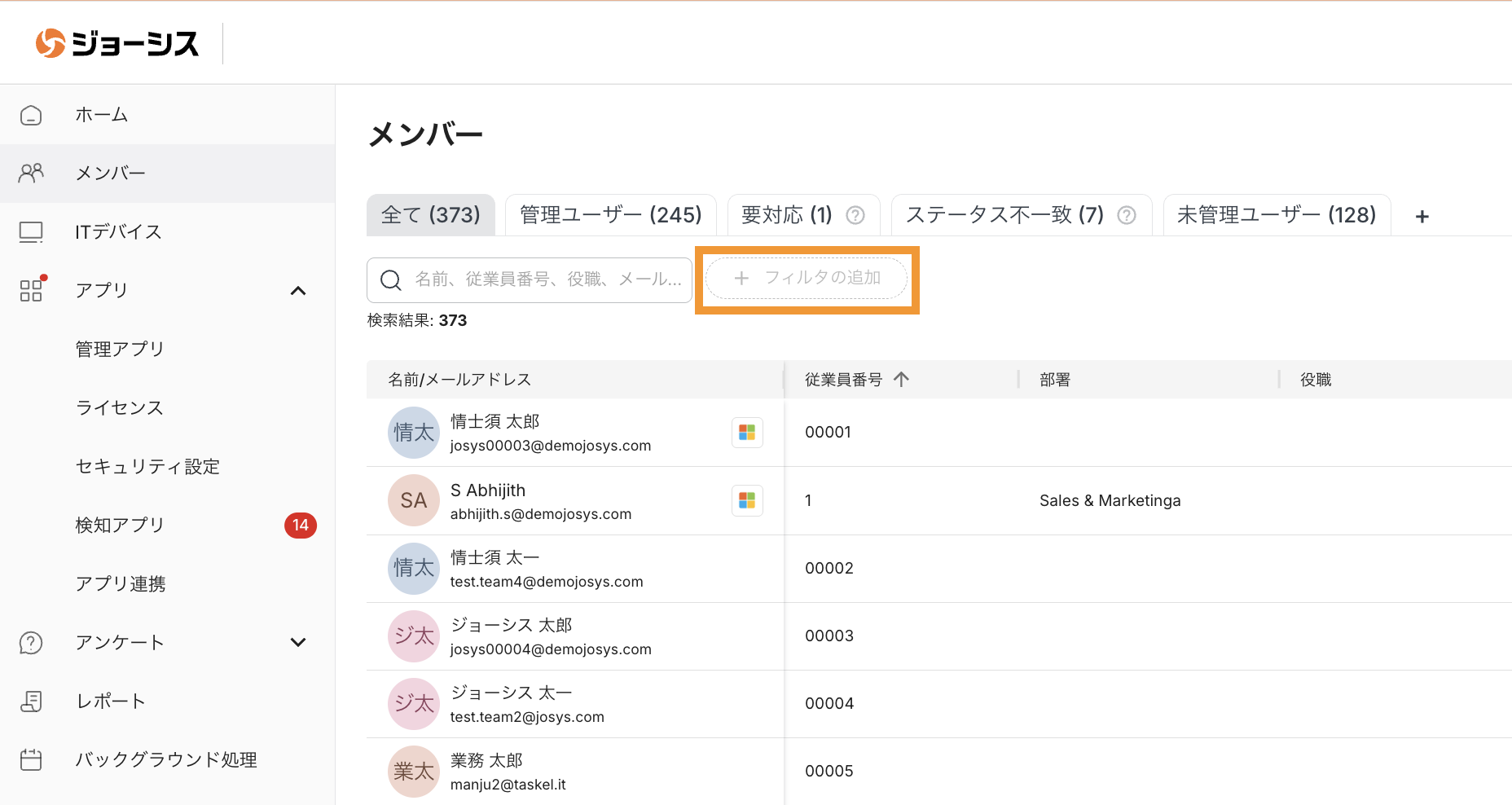Click Microsoft icon on 情士須 太郎 row
This screenshot has width=1512, height=805.
[747, 433]
